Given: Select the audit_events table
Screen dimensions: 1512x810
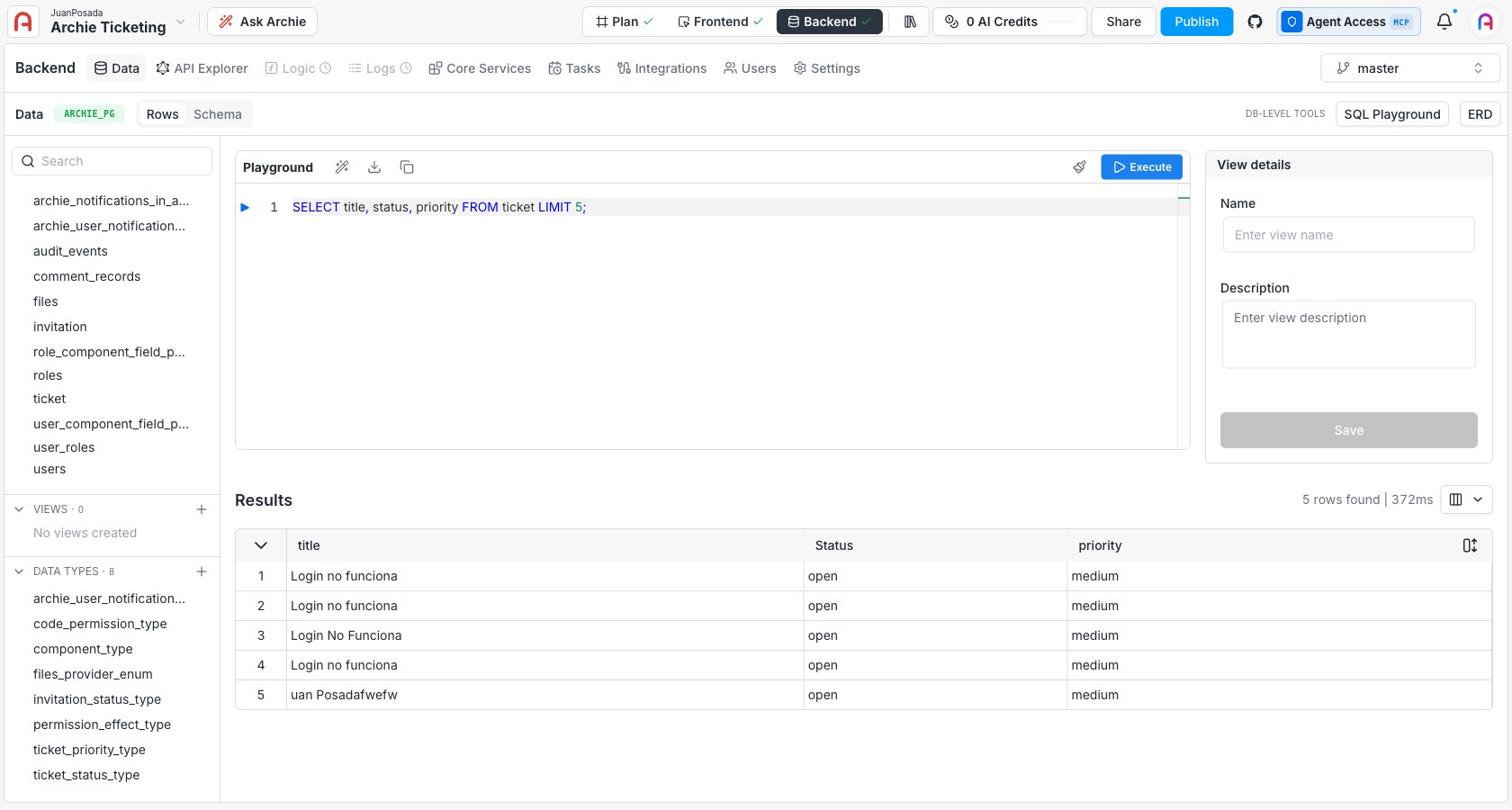Looking at the screenshot, I should [70, 251].
